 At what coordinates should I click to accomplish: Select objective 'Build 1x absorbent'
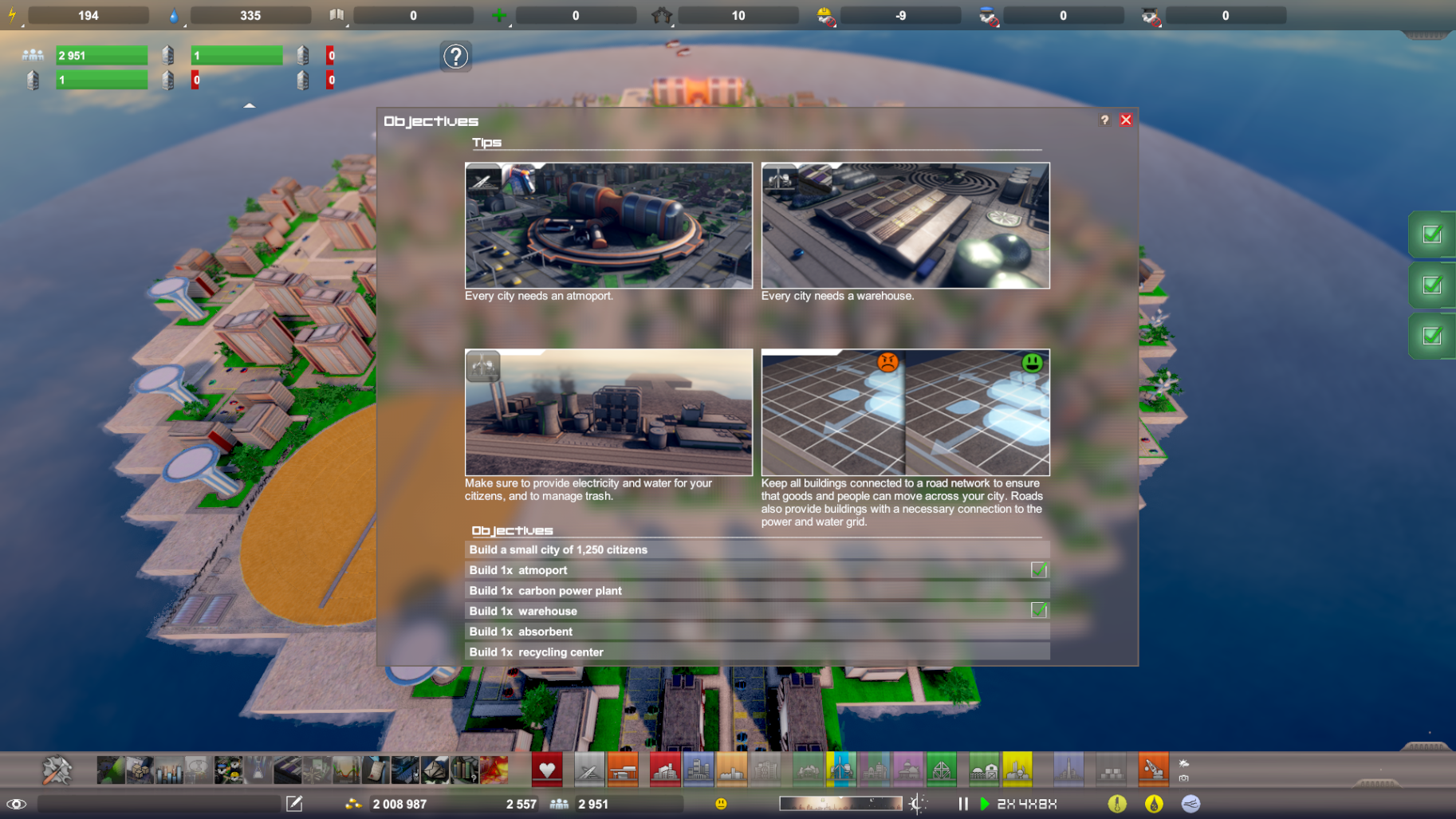point(757,631)
